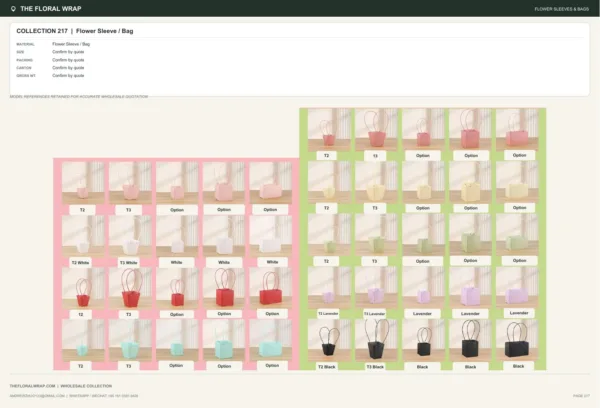600x408 pixels.
Task: Click the T2 Lavender label
Action: pos(328,313)
